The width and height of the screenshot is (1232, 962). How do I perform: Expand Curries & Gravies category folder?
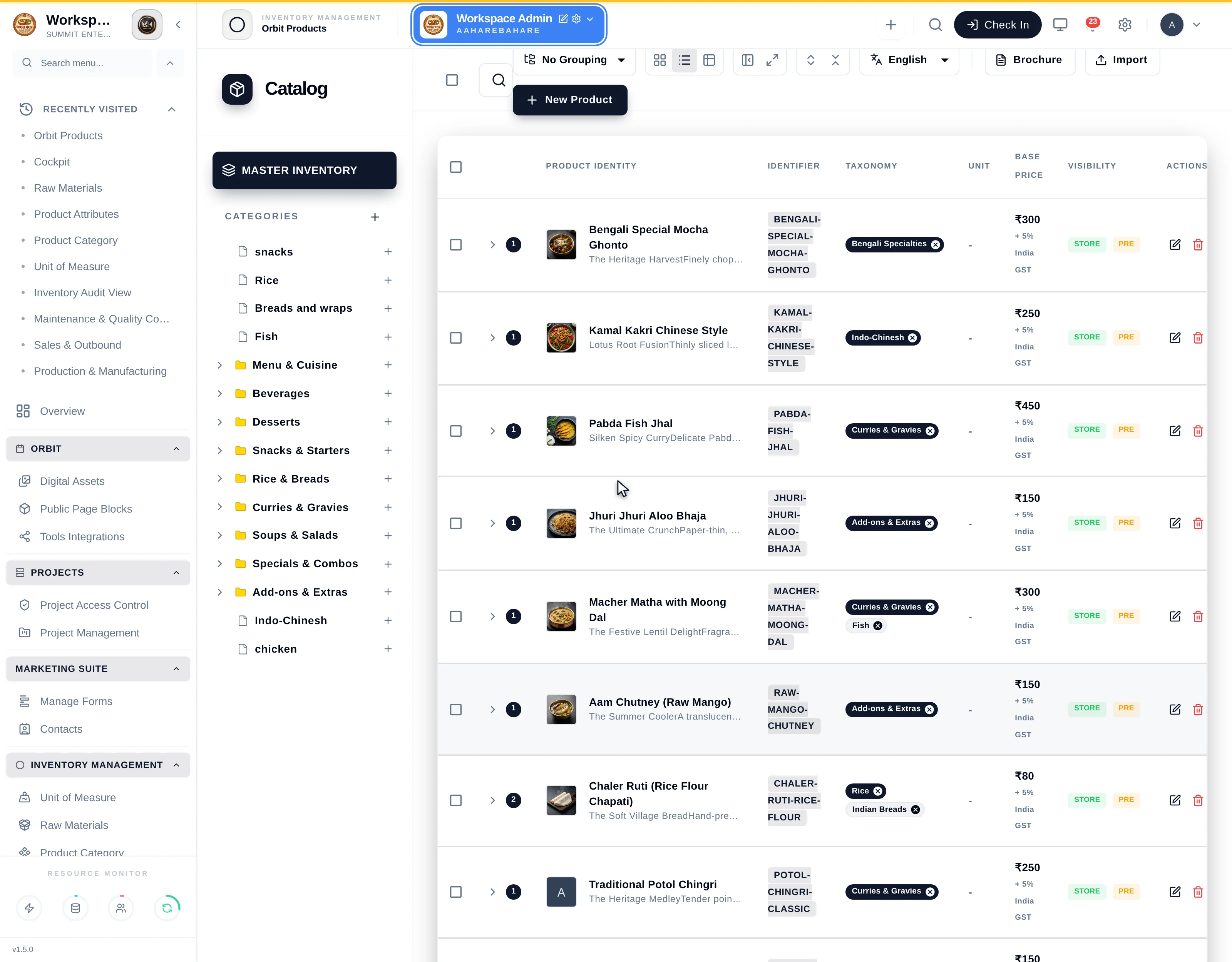pos(220,508)
